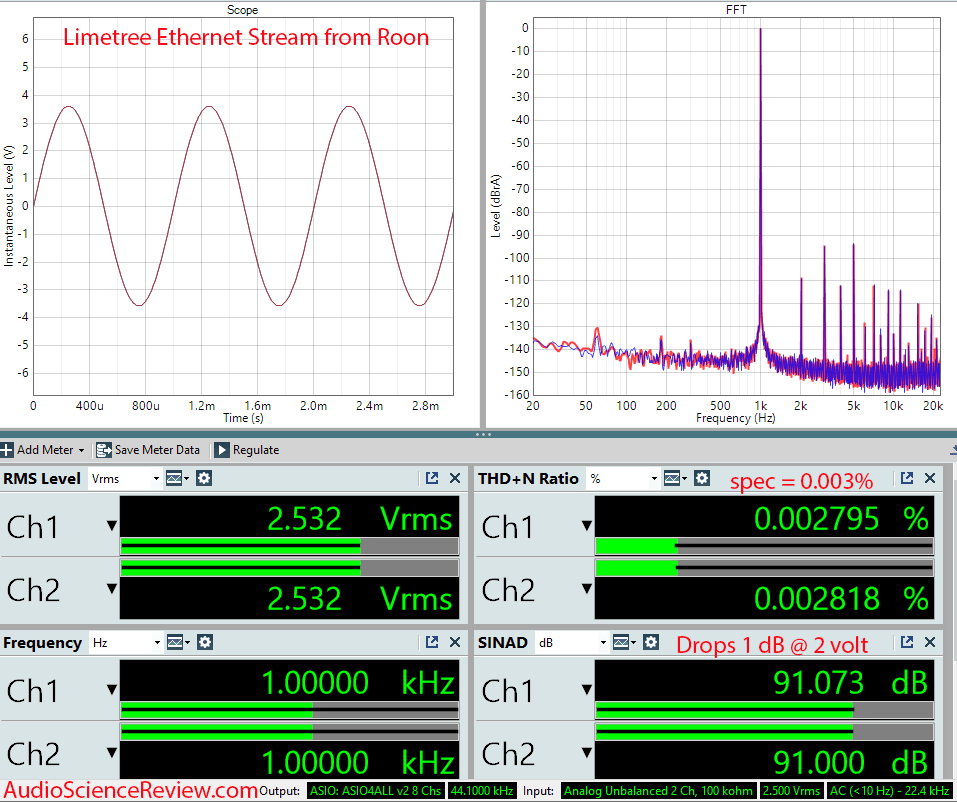The height and width of the screenshot is (802, 957).
Task: Click the Add Meter plus icon
Action: tap(7, 450)
